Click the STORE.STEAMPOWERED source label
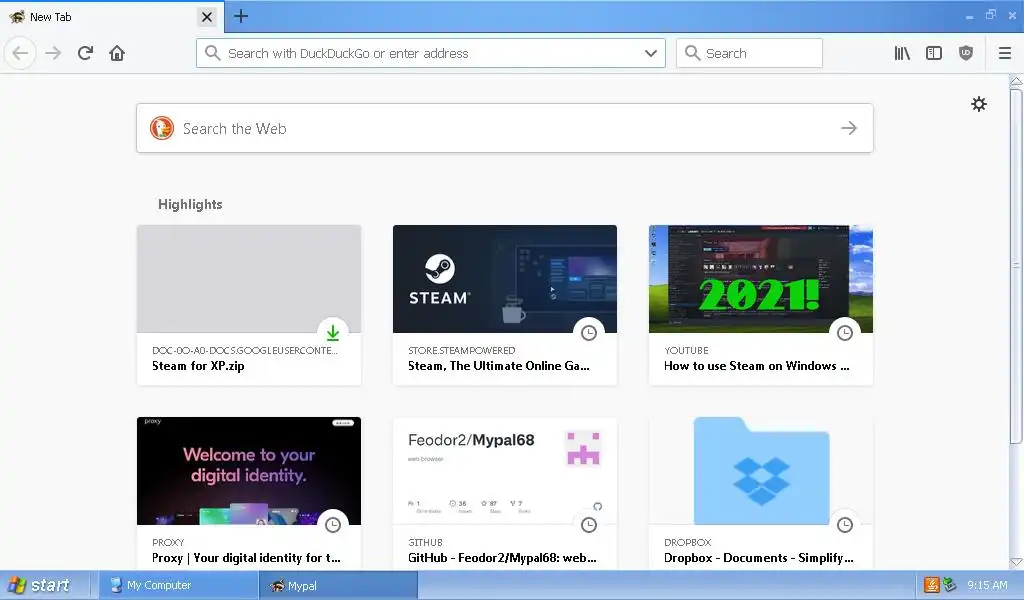Viewport: 1024px width, 600px height. [x=462, y=351]
